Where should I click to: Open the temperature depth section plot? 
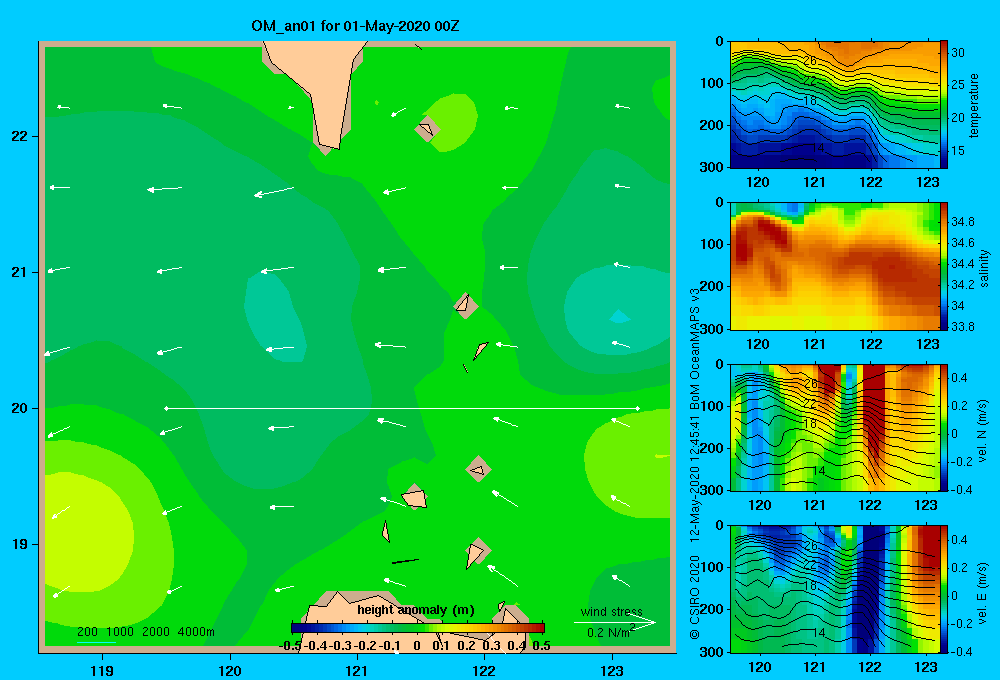pos(834,105)
